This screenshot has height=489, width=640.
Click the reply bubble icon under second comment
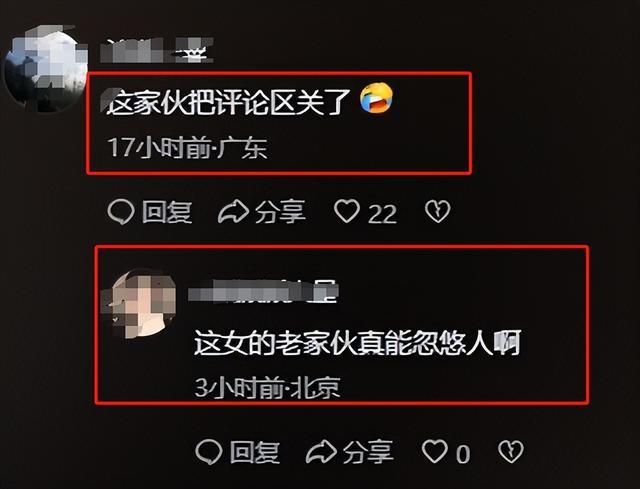click(x=209, y=452)
